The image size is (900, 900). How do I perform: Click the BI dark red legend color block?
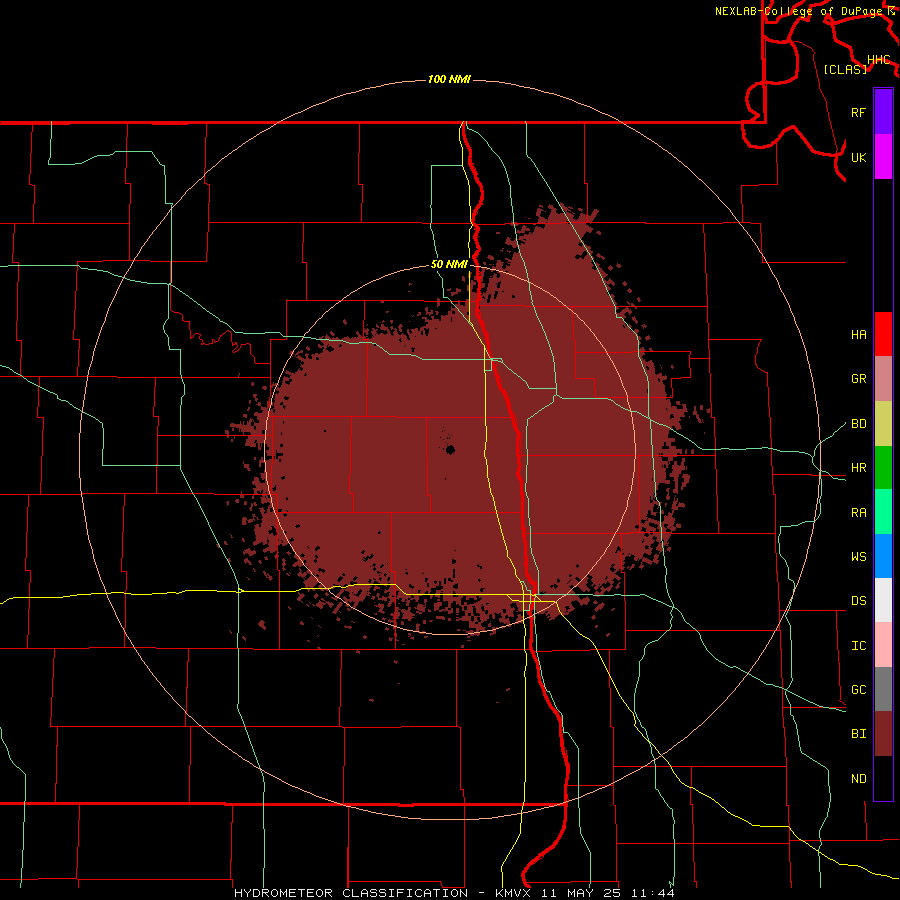883,734
